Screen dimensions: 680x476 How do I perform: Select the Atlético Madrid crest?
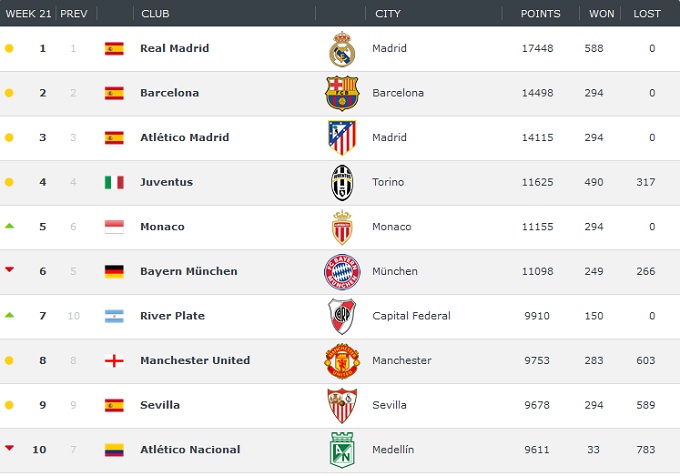point(342,138)
